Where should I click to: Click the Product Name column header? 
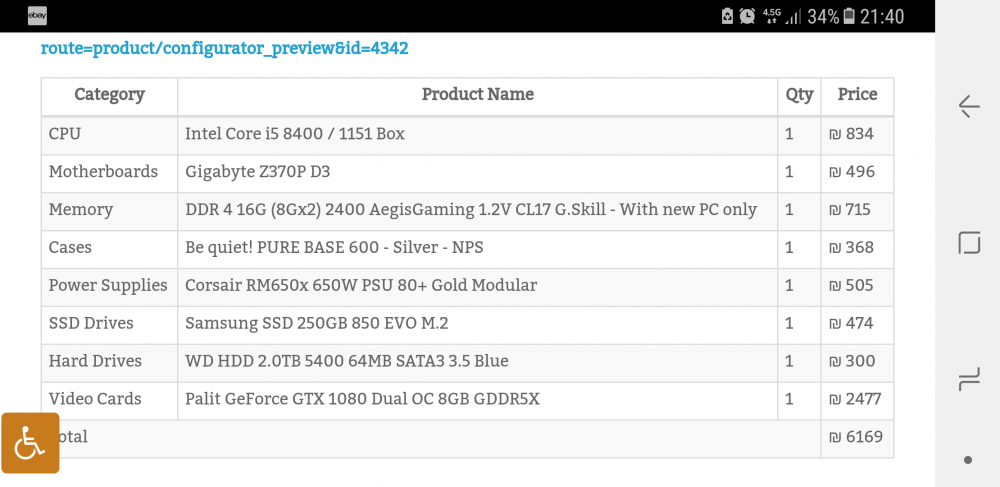pos(478,95)
